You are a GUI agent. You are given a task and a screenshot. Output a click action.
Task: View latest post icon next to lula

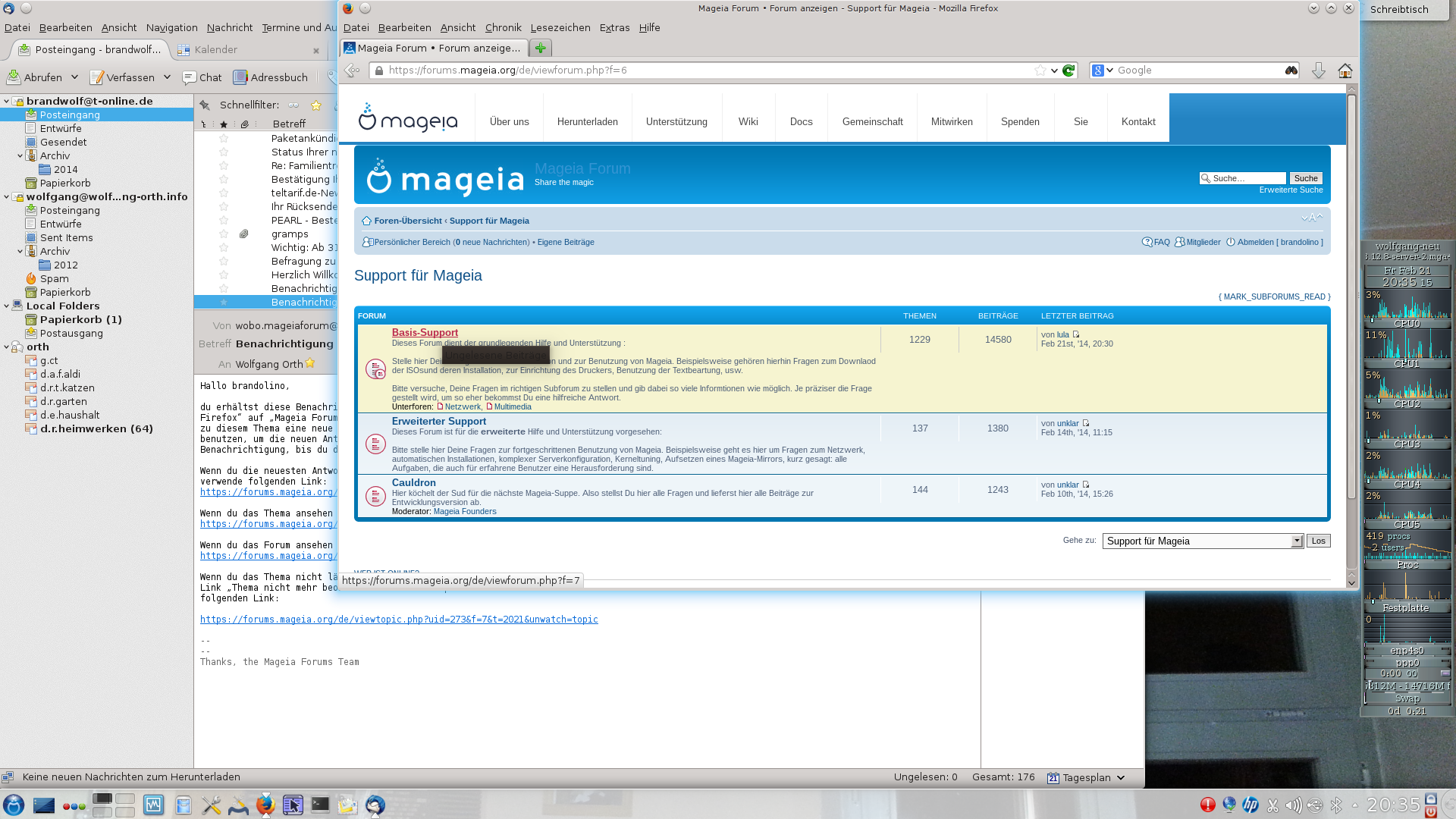[x=1075, y=334]
